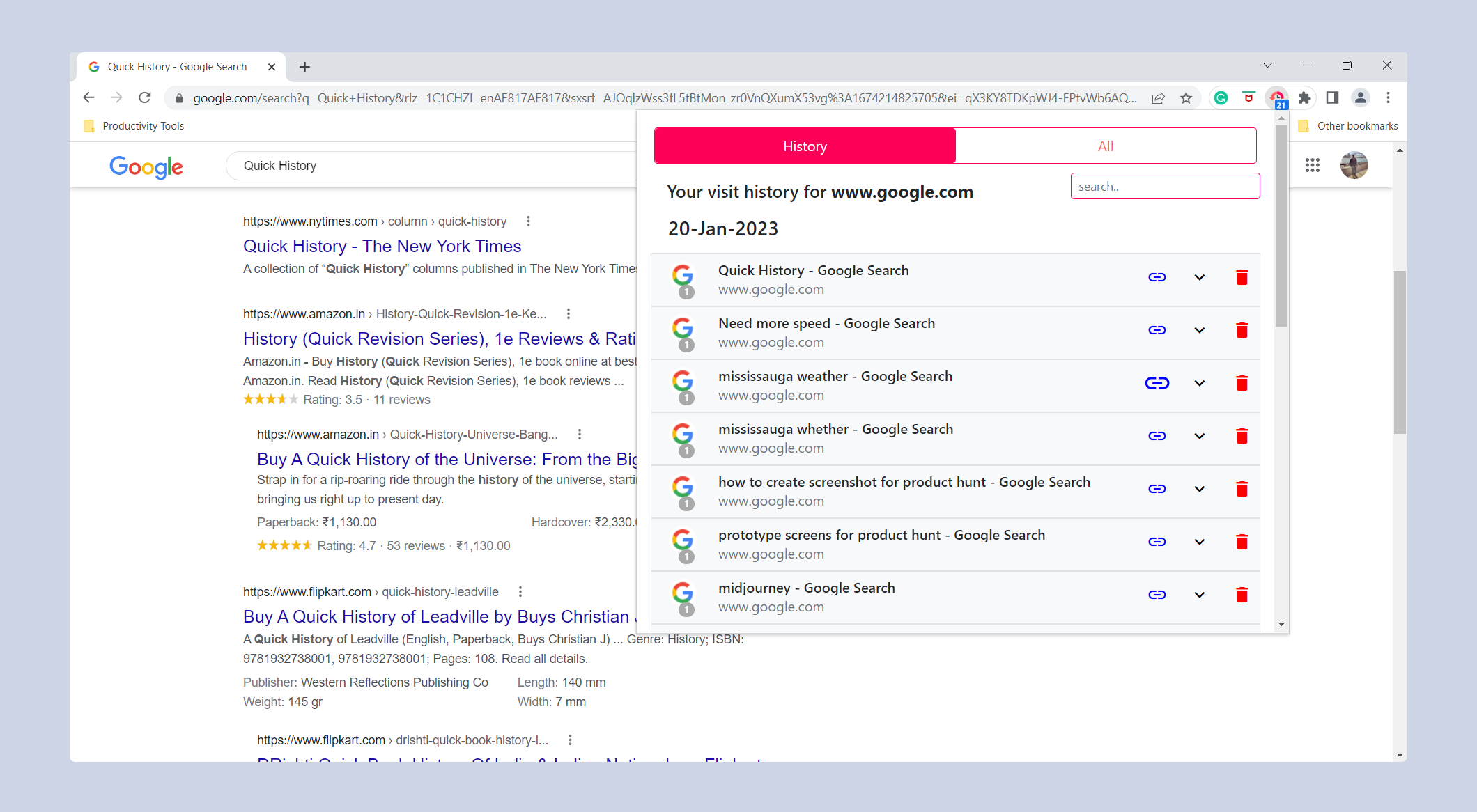Open Grammarly extension icon
This screenshot has height=812, width=1477.
click(1221, 98)
